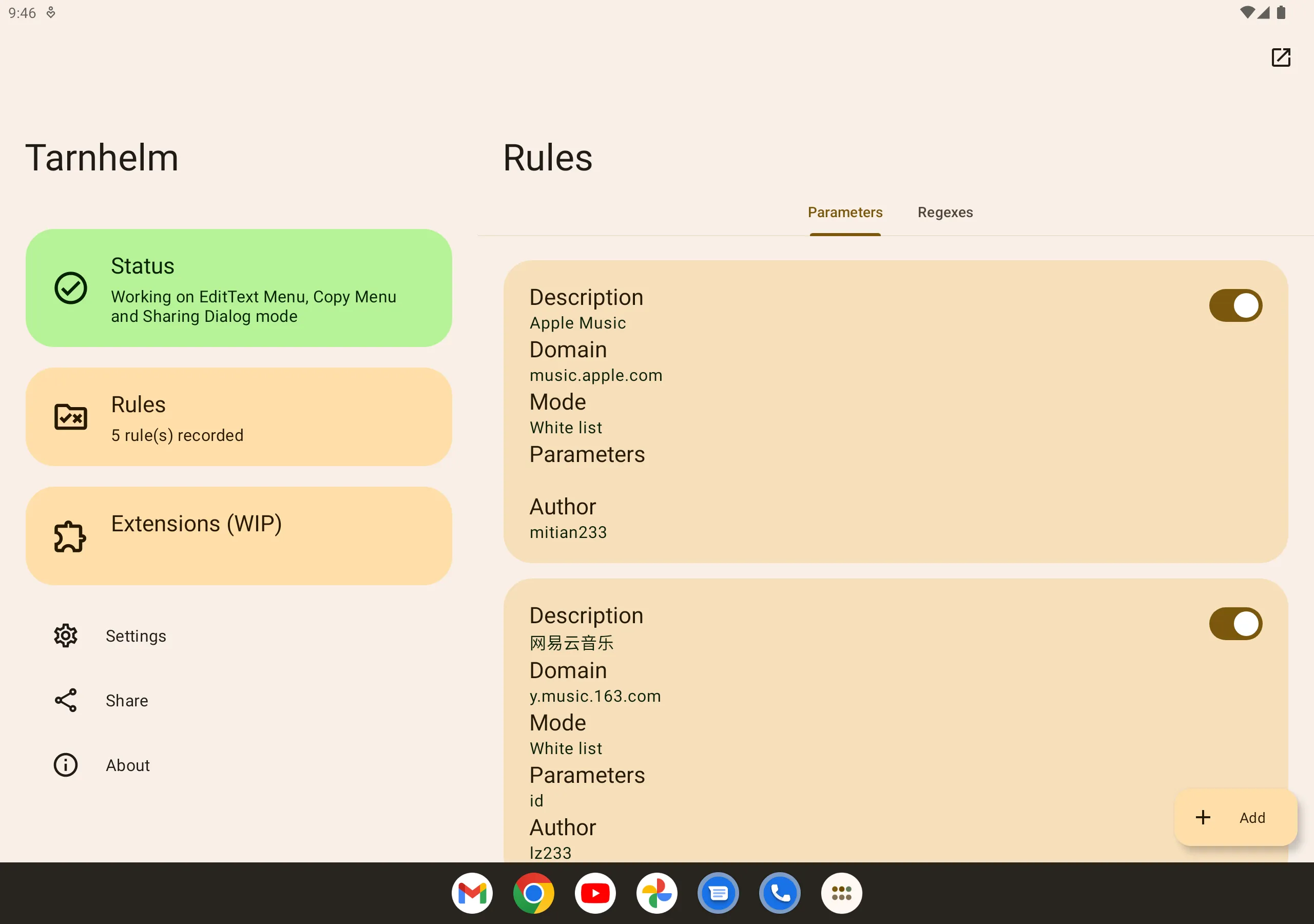This screenshot has height=924, width=1314.
Task: Disable the Apple Music rule toggle
Action: 1235,305
